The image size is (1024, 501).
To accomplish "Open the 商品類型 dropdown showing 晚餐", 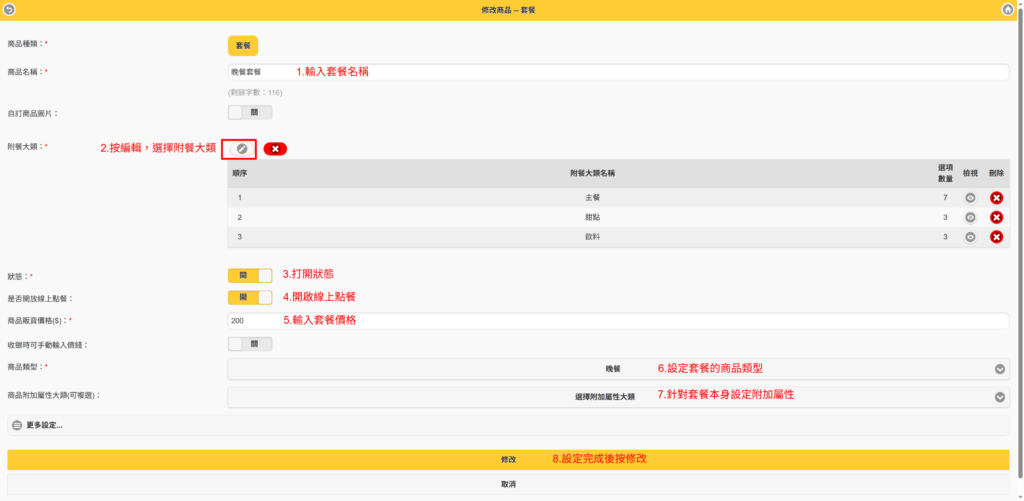I will click(x=618, y=369).
